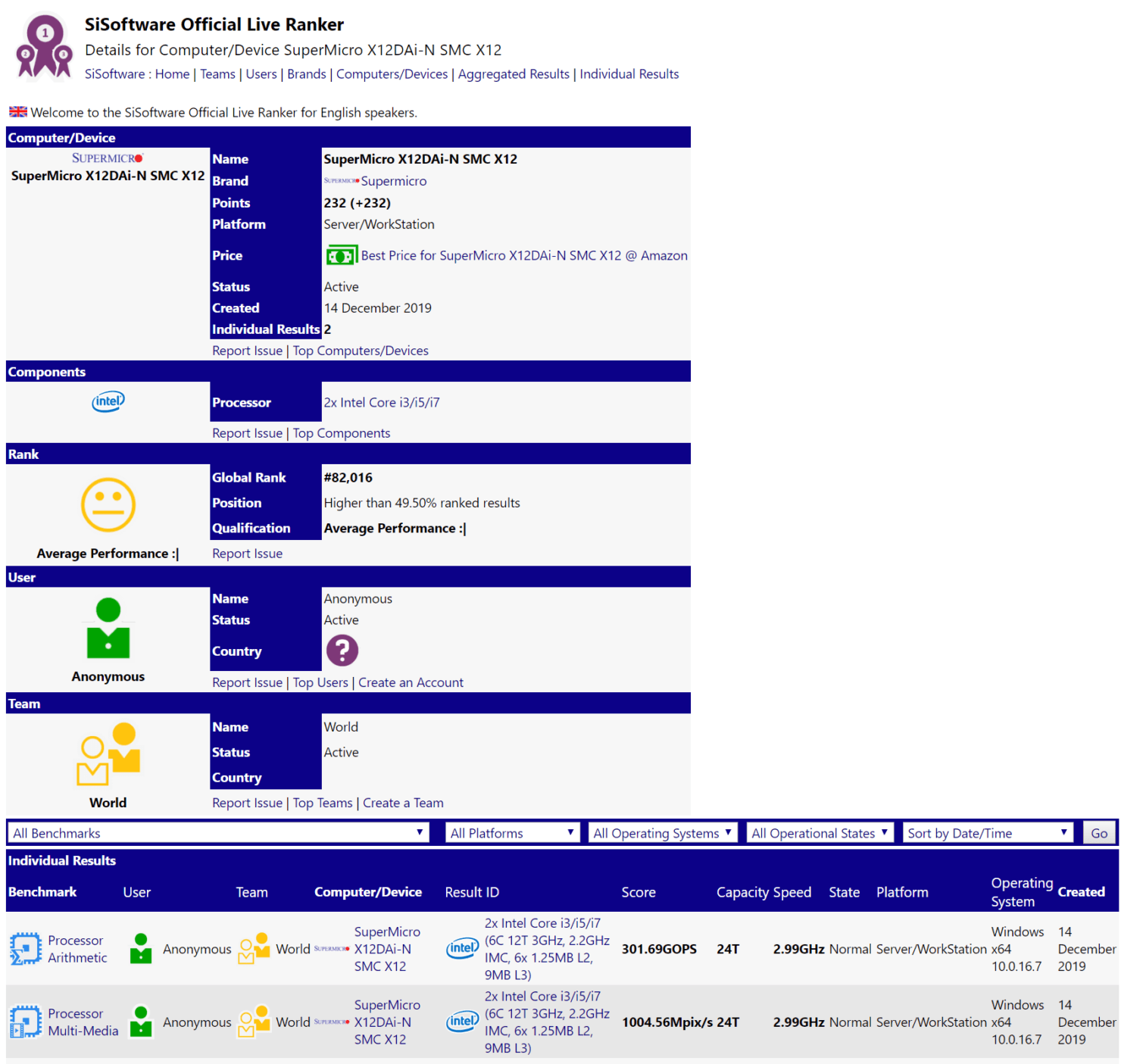Go to Teams in top navigation

tap(217, 74)
